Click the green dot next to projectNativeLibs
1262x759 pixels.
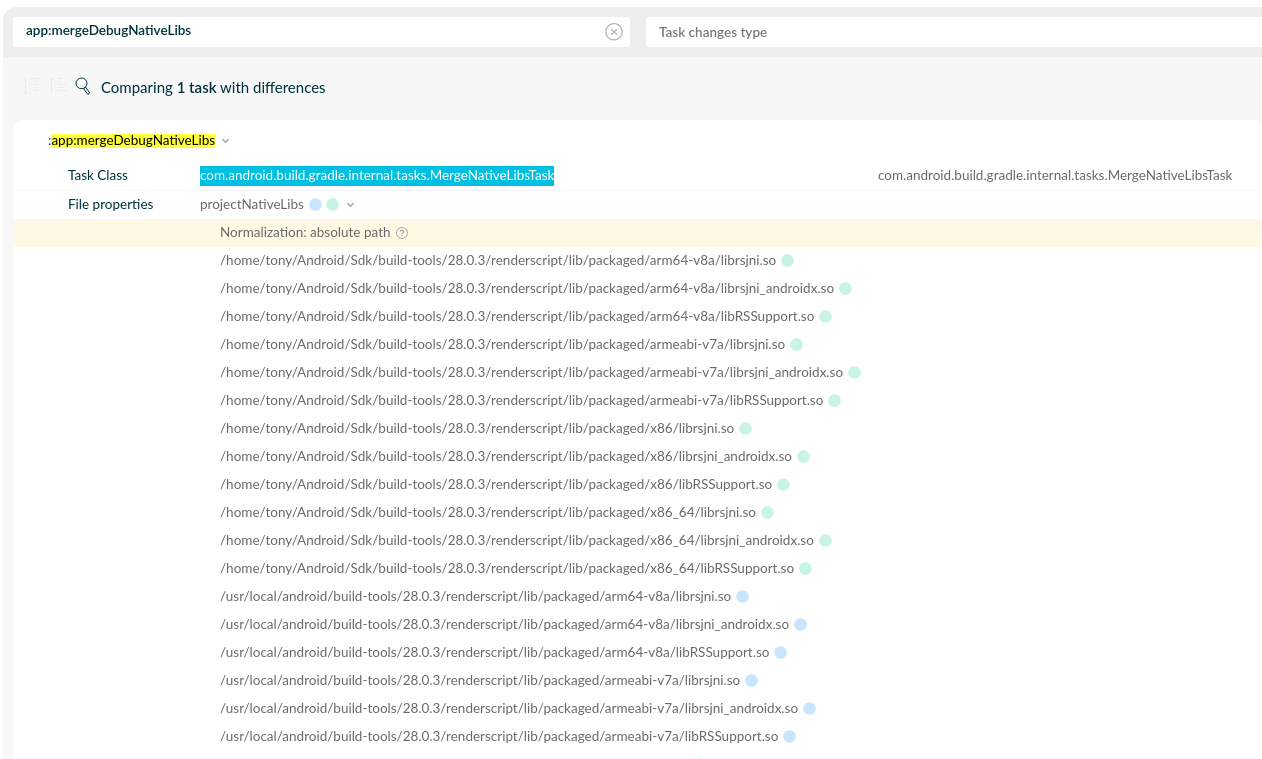pos(332,205)
